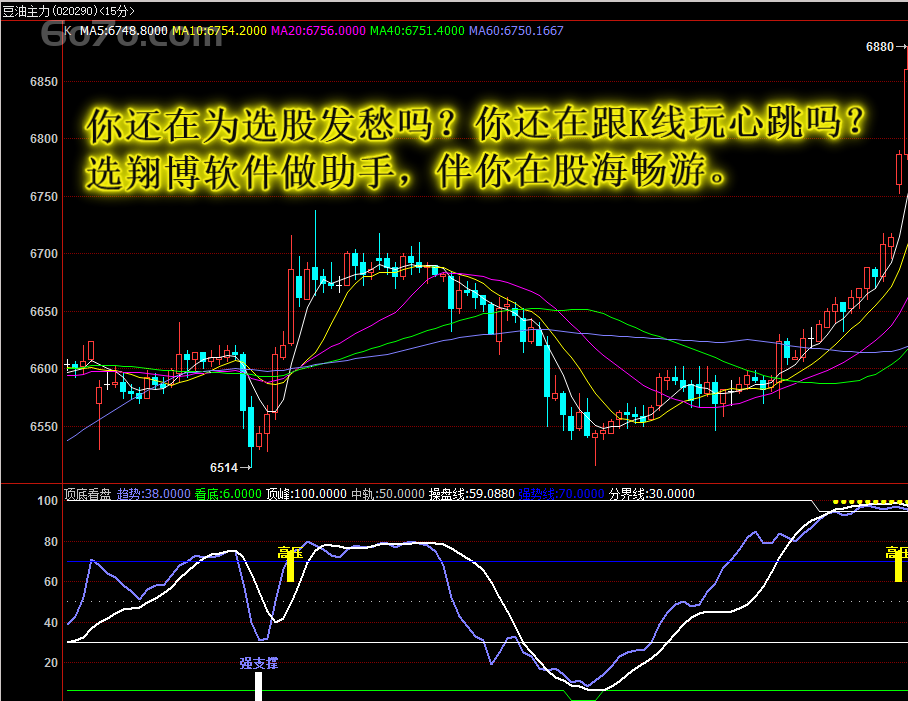Image resolution: width=908 pixels, height=701 pixels.
Task: Click the 分界线:30.0000 indicator value
Action: tap(651, 494)
